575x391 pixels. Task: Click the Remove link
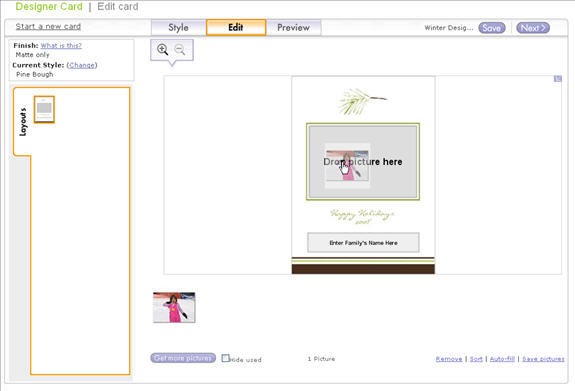pos(449,359)
